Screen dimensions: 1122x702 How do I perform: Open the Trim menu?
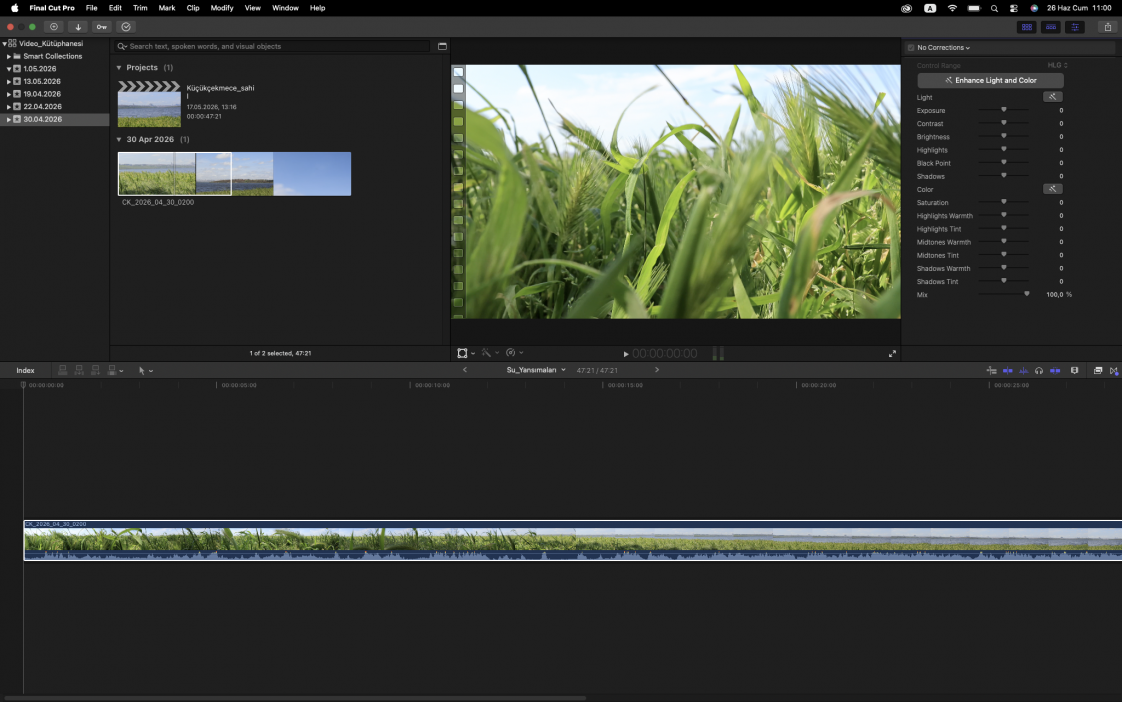pyautogui.click(x=140, y=8)
